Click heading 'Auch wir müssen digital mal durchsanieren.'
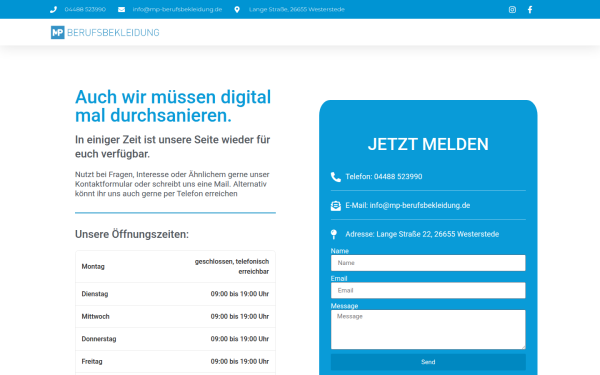Viewport: 600px width, 375px height. tap(173, 106)
